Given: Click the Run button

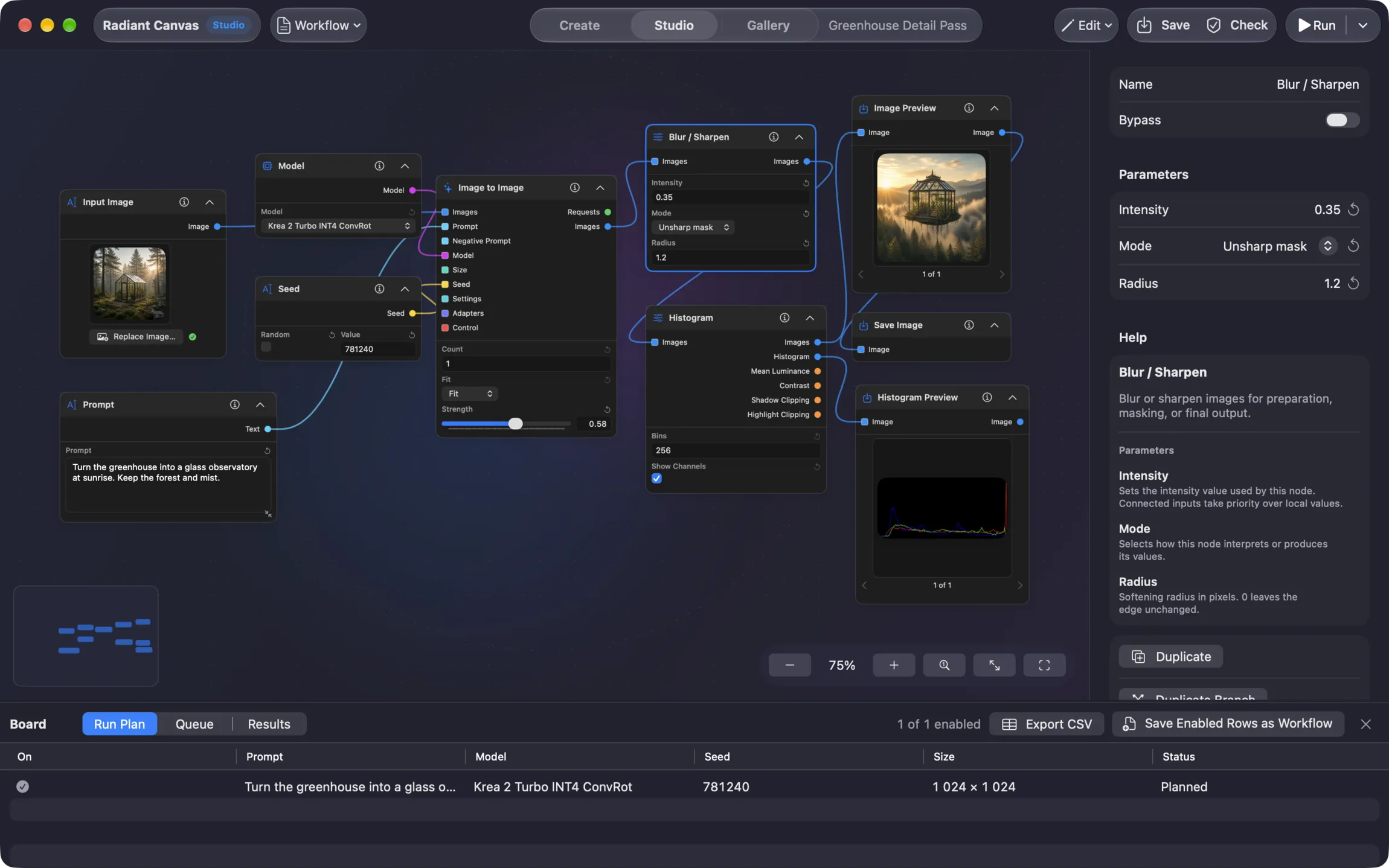Looking at the screenshot, I should pyautogui.click(x=1317, y=25).
